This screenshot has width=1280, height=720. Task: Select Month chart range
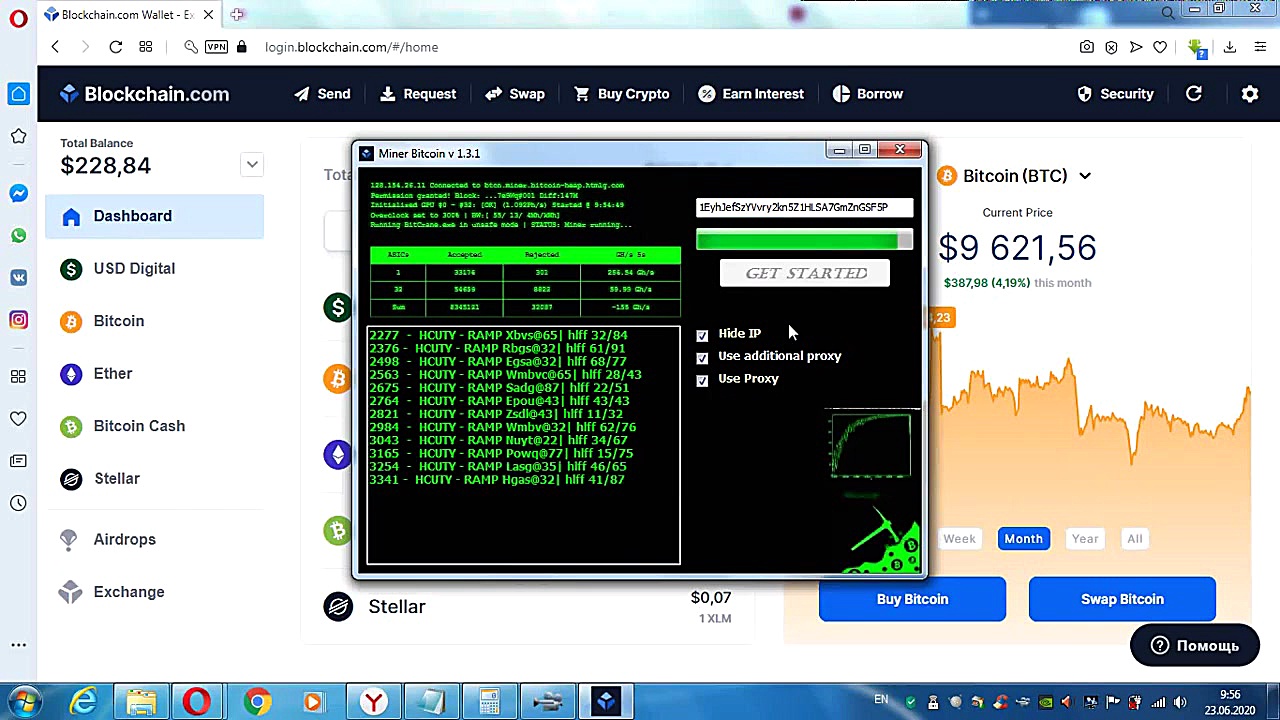(1023, 539)
